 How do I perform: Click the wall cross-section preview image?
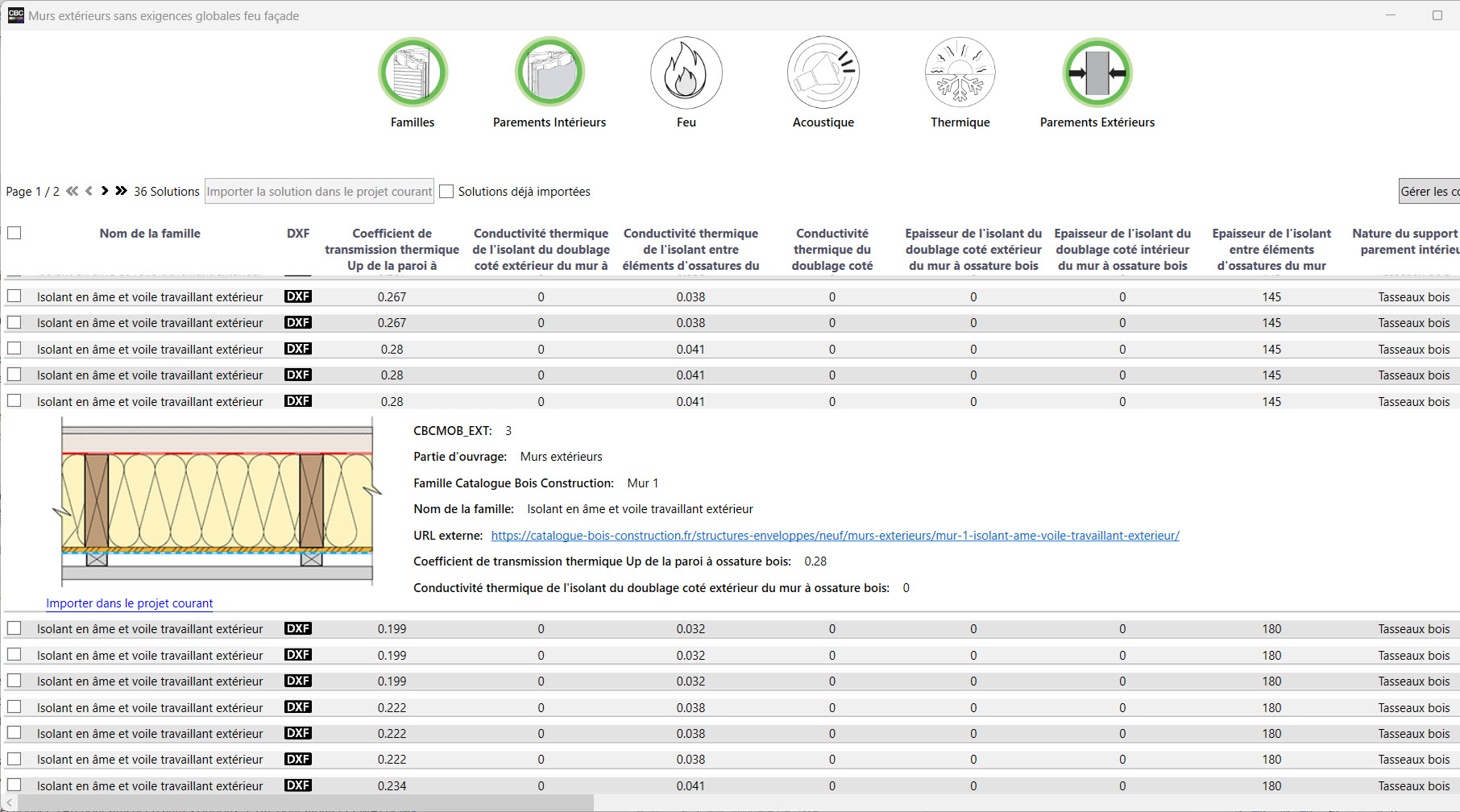point(218,501)
